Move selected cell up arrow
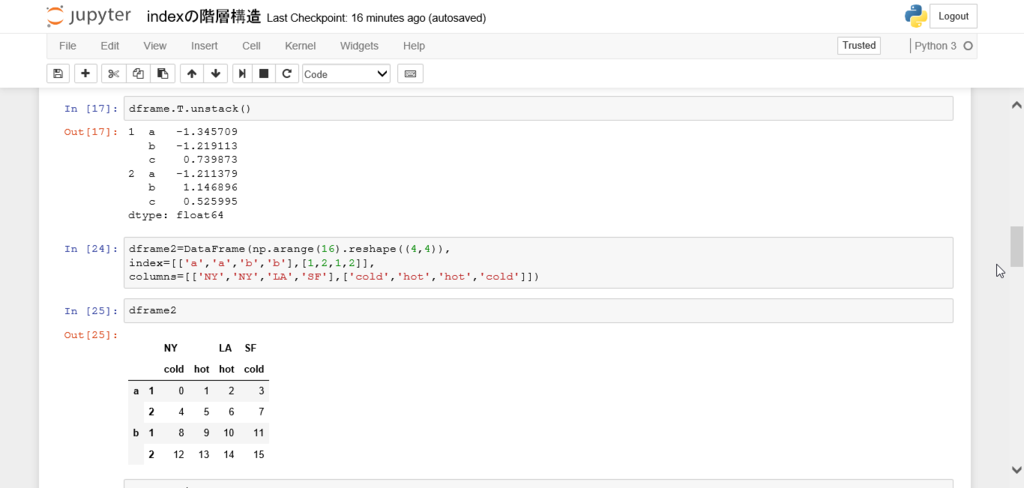 tap(191, 74)
